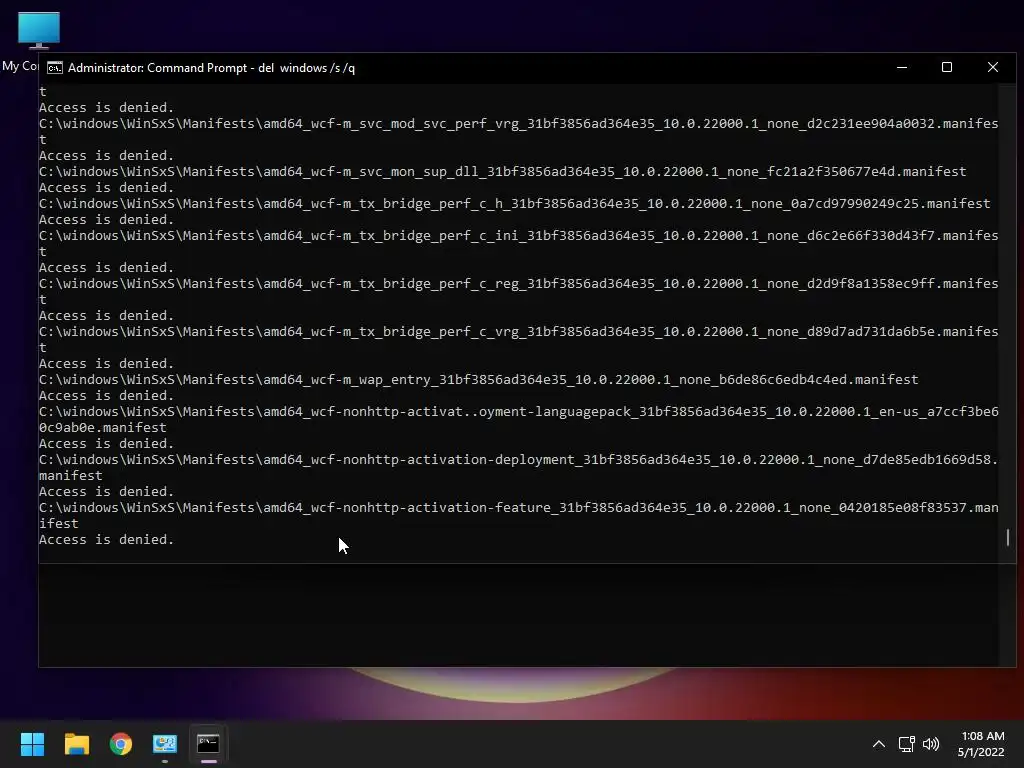Open the Windows Start menu
The width and height of the screenshot is (1024, 768).
(32, 744)
